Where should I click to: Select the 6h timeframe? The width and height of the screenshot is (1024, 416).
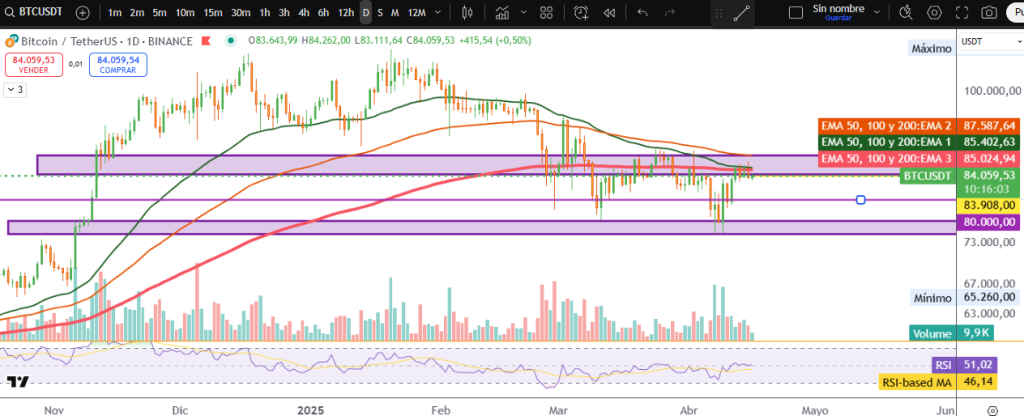click(x=323, y=12)
